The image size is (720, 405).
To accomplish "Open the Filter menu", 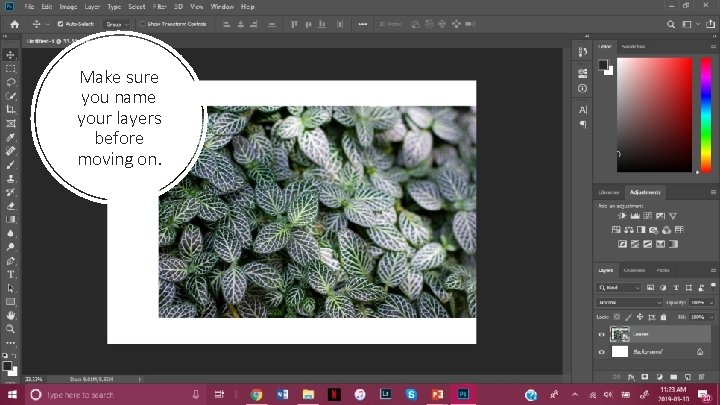I will 159,6.
